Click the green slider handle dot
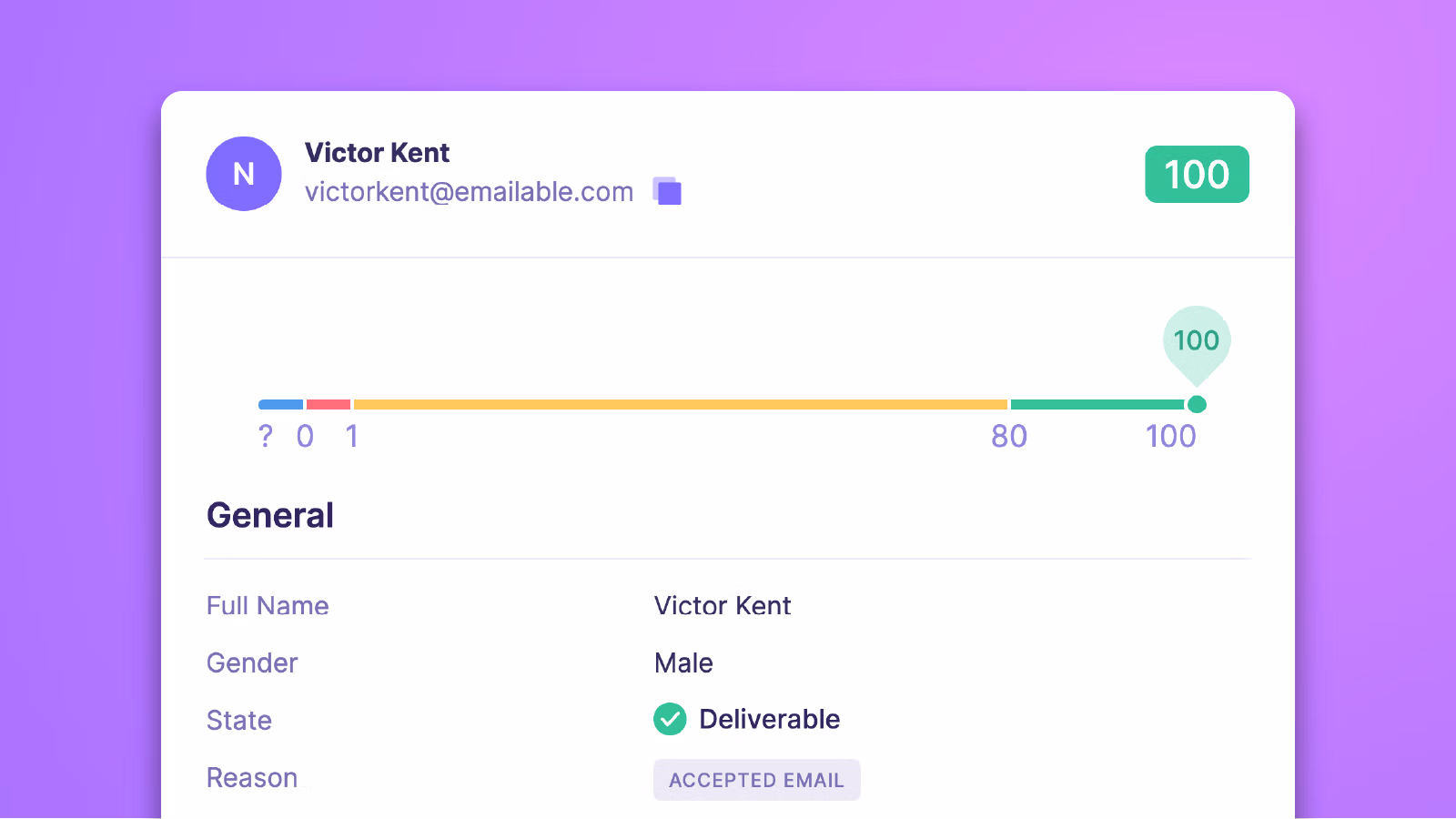The image size is (1456, 819). [1197, 404]
